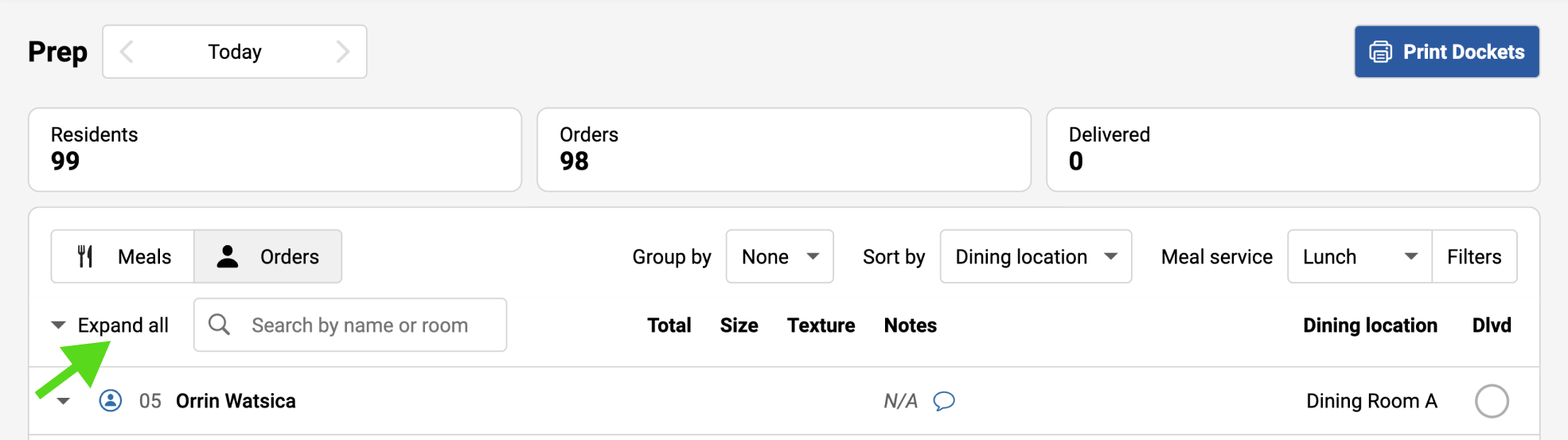Image resolution: width=1568 pixels, height=440 pixels.
Task: Click the Delivered summary card
Action: point(1292,150)
